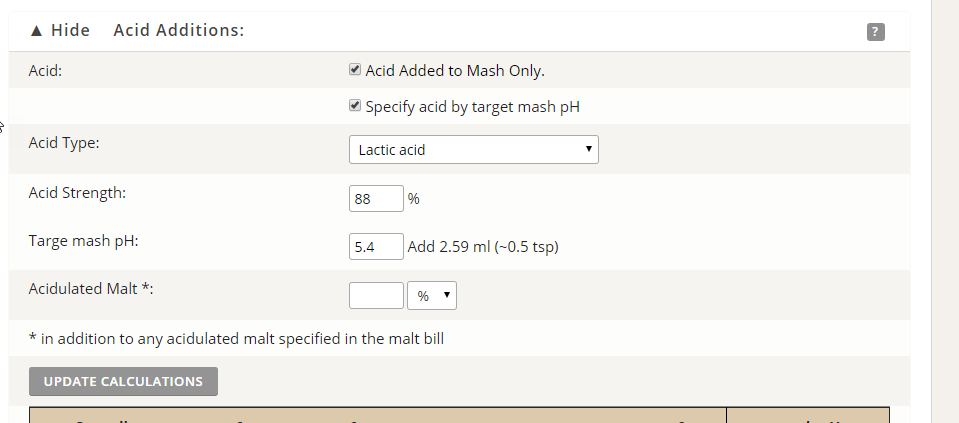Click the target mash pH field showing 5.4
The image size is (959, 423).
(376, 246)
